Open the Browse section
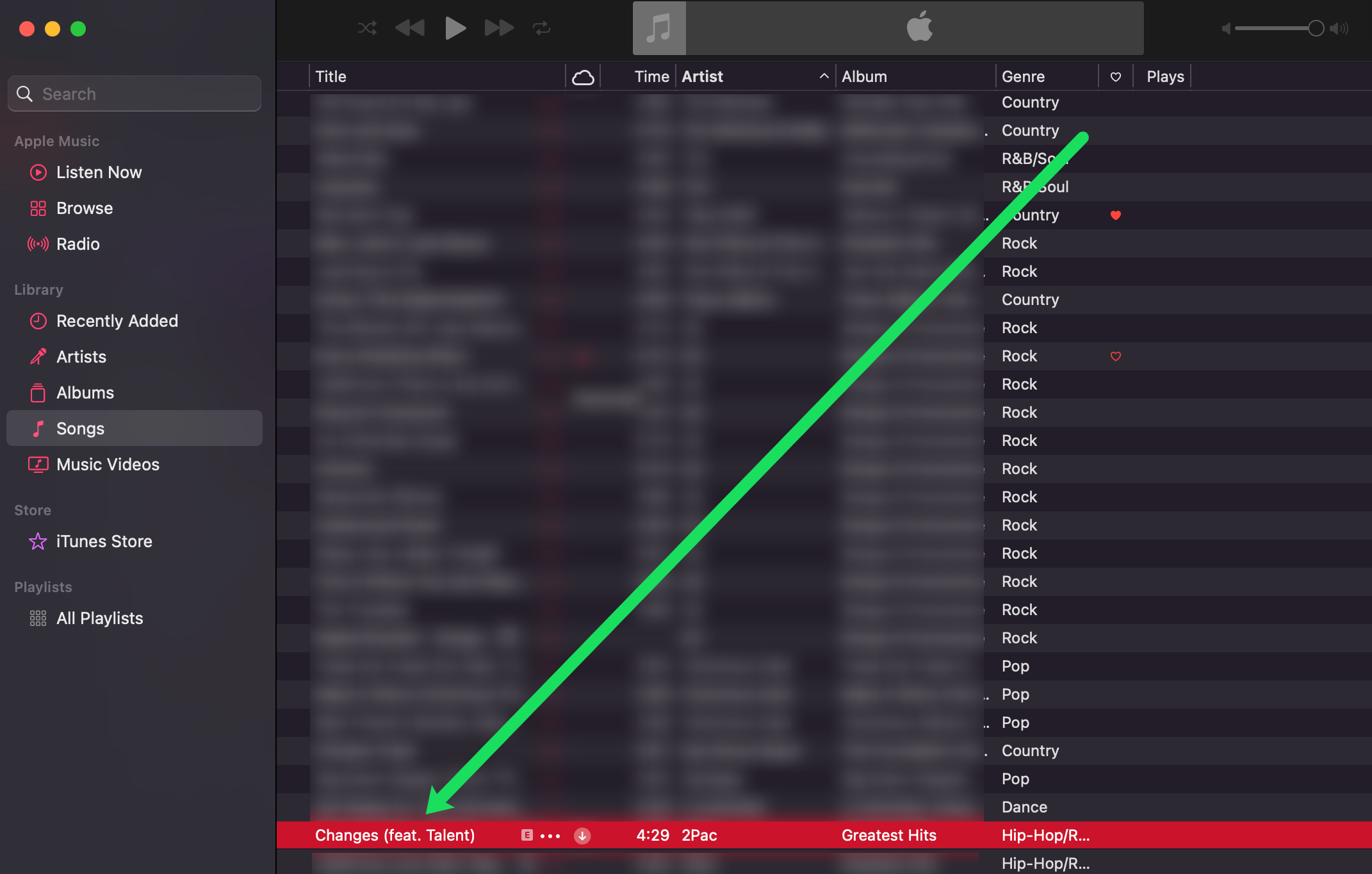The width and height of the screenshot is (1372, 874). tap(84, 208)
